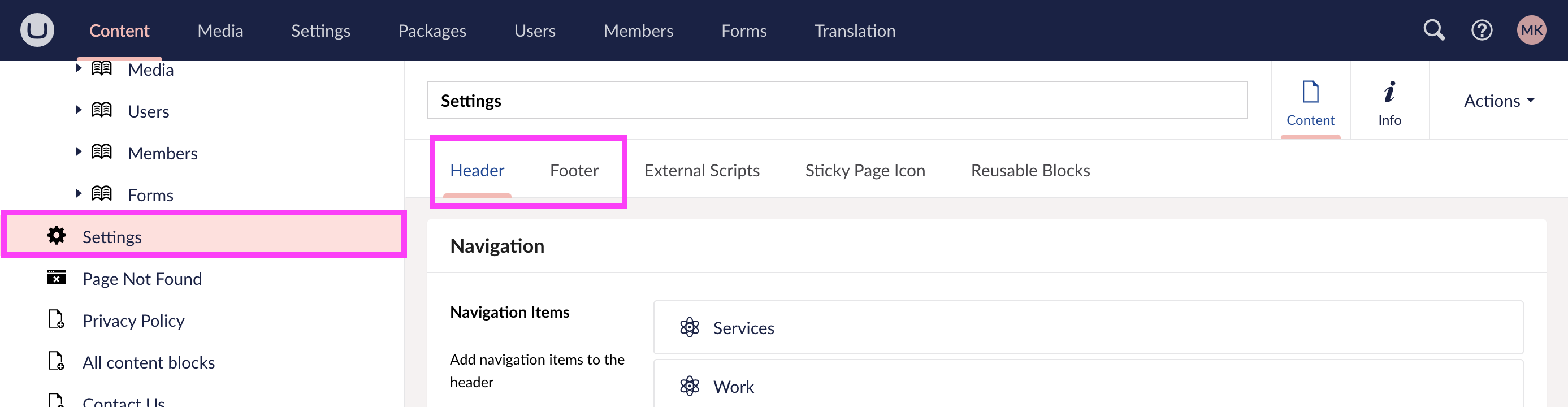The image size is (1568, 407).
Task: Open the Services navigation item
Action: click(x=1088, y=327)
